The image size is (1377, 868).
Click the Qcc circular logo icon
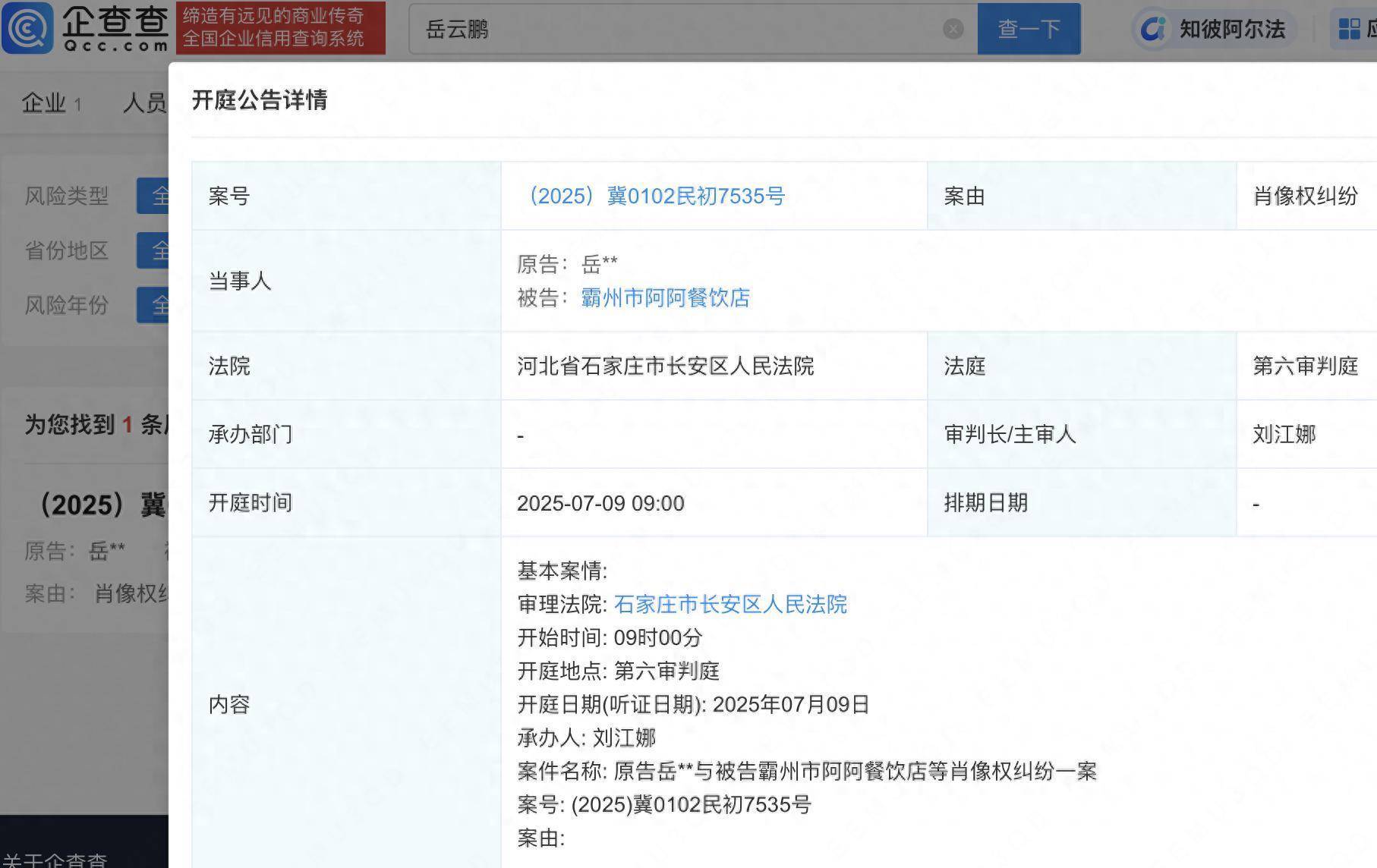coord(27,28)
